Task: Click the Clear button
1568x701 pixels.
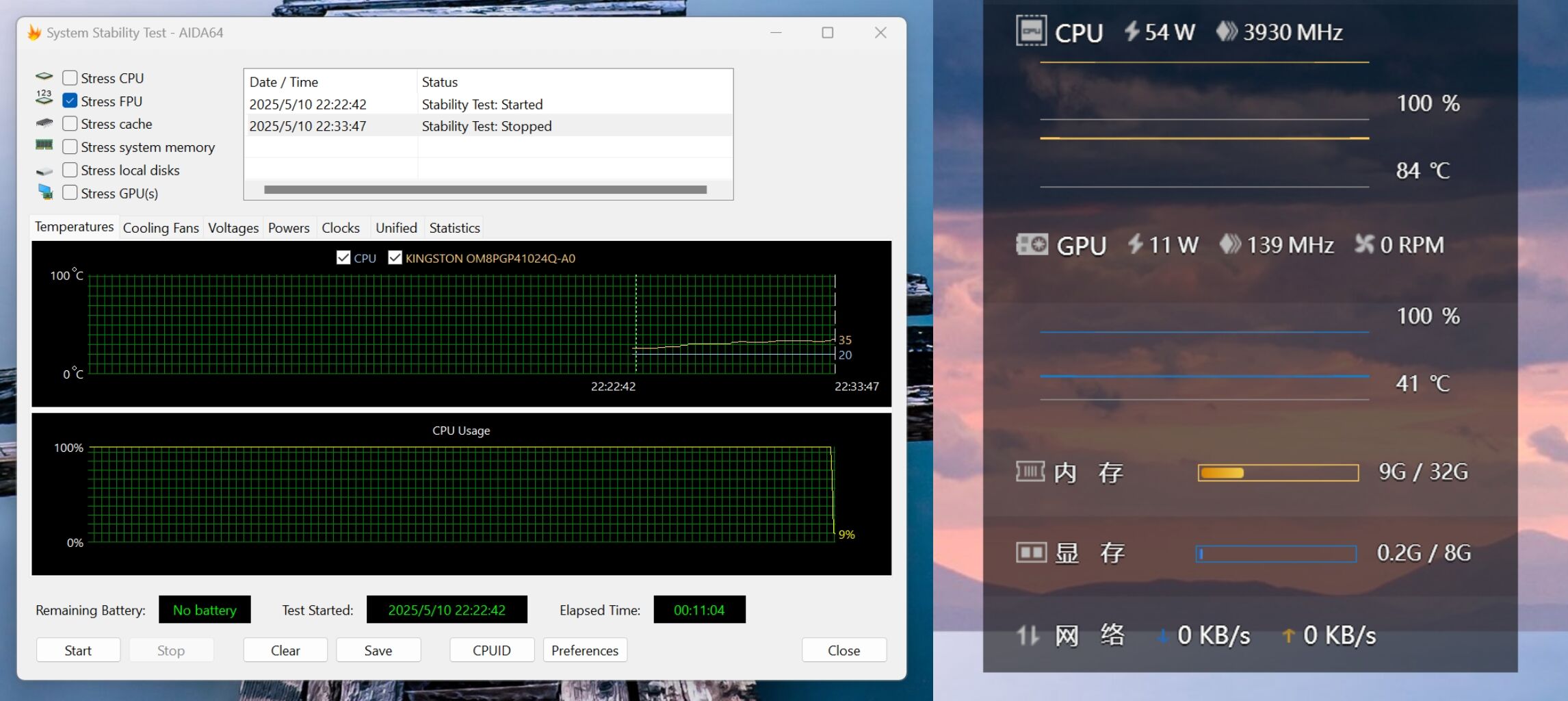Action: click(285, 650)
